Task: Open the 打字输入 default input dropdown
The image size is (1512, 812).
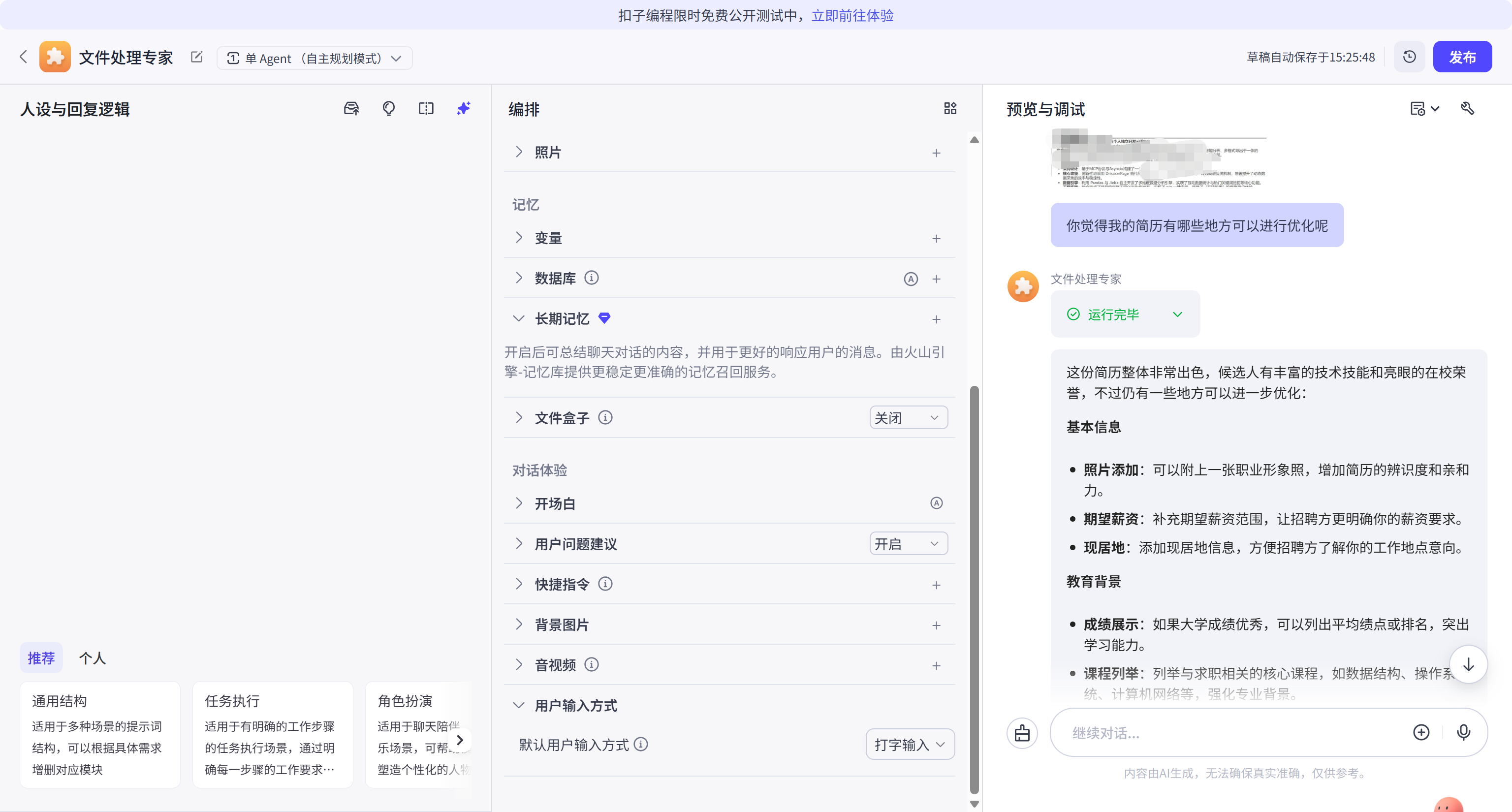Action: (x=909, y=745)
